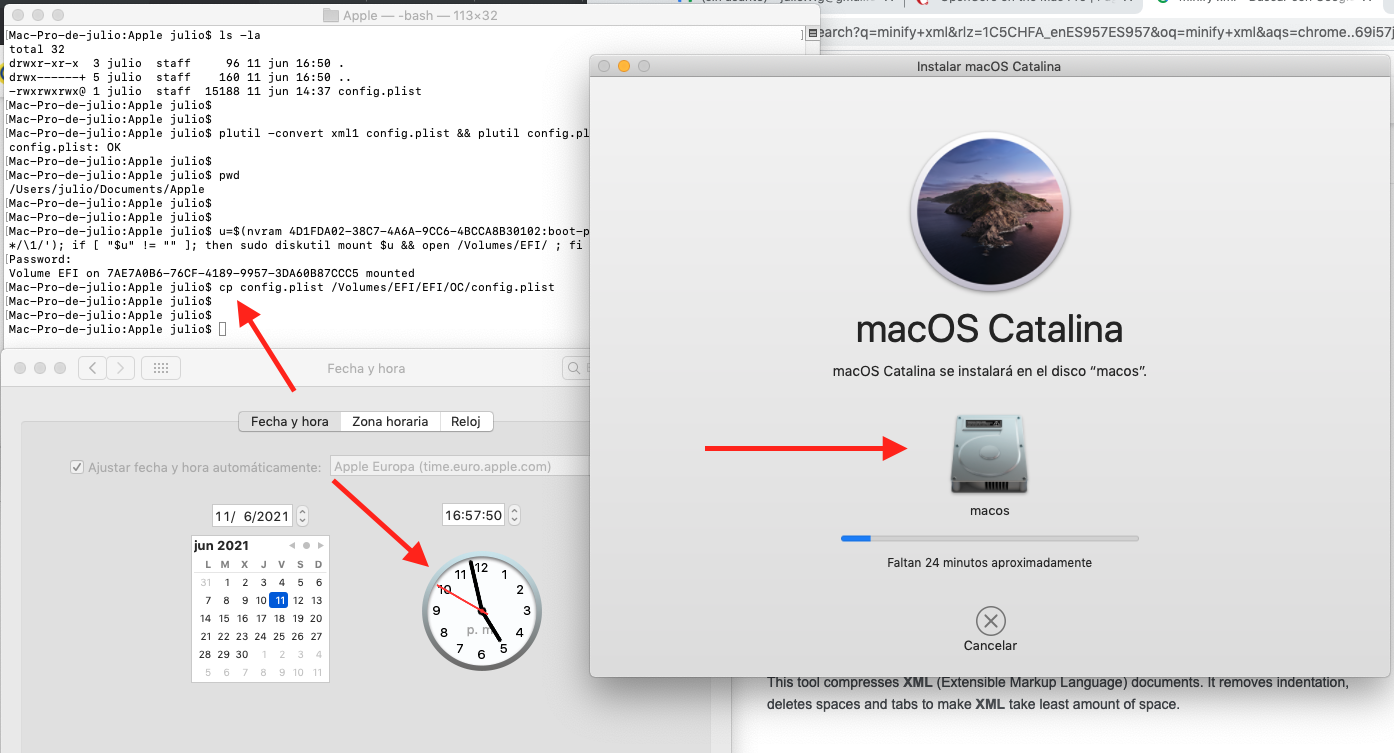Toggle Ajustar fecha y hora automáticamente checkbox
This screenshot has width=1394, height=753.
click(77, 467)
